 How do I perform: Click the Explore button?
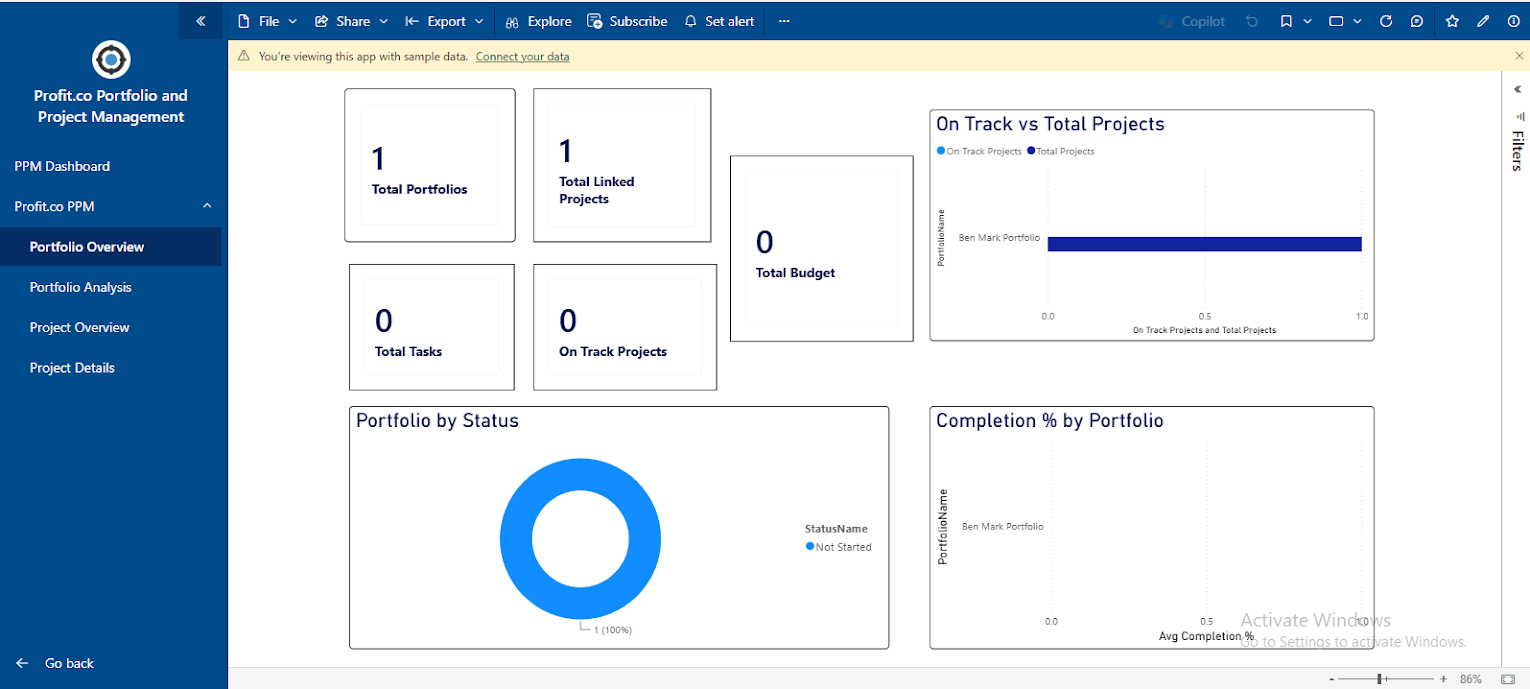point(538,21)
